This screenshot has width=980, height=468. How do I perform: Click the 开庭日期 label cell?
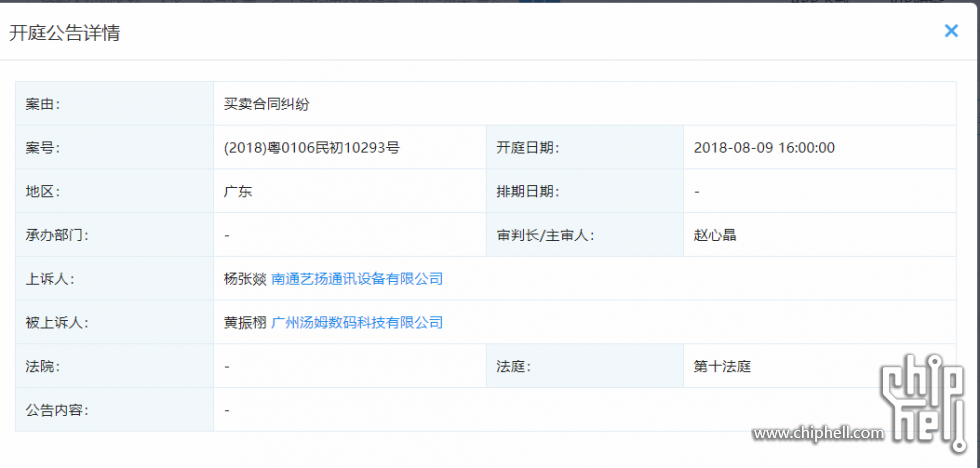click(x=585, y=147)
